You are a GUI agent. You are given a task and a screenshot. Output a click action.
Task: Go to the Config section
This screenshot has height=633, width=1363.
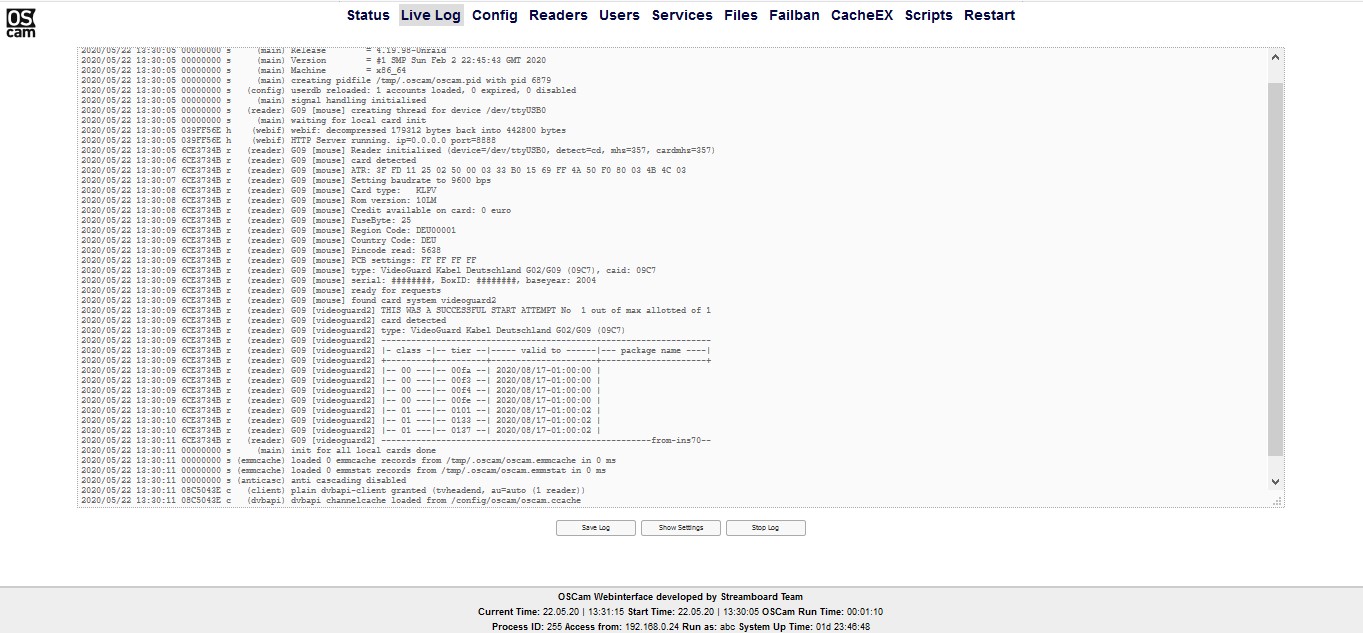click(495, 15)
